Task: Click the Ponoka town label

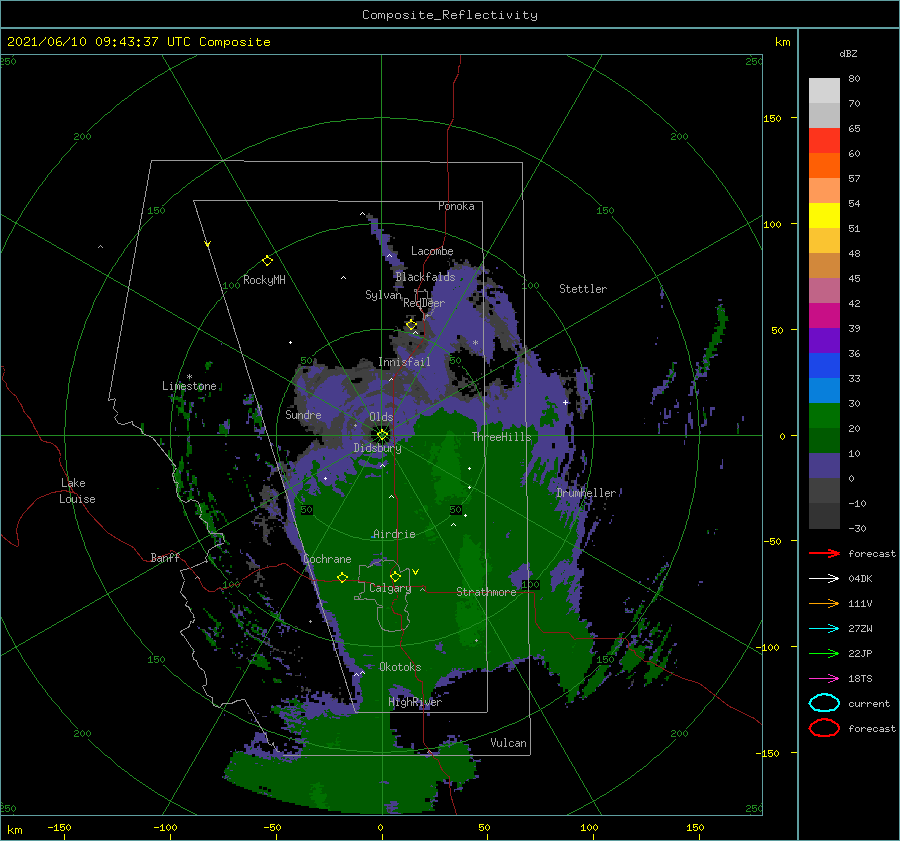Action: pyautogui.click(x=456, y=206)
